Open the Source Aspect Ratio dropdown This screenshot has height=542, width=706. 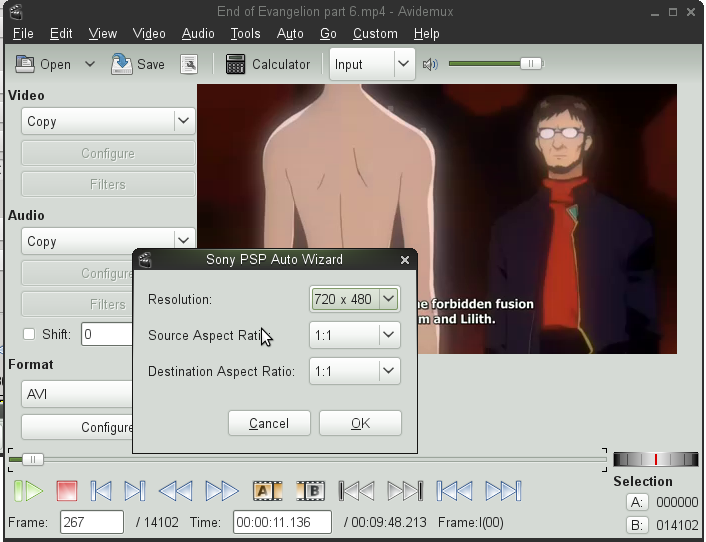(x=354, y=335)
